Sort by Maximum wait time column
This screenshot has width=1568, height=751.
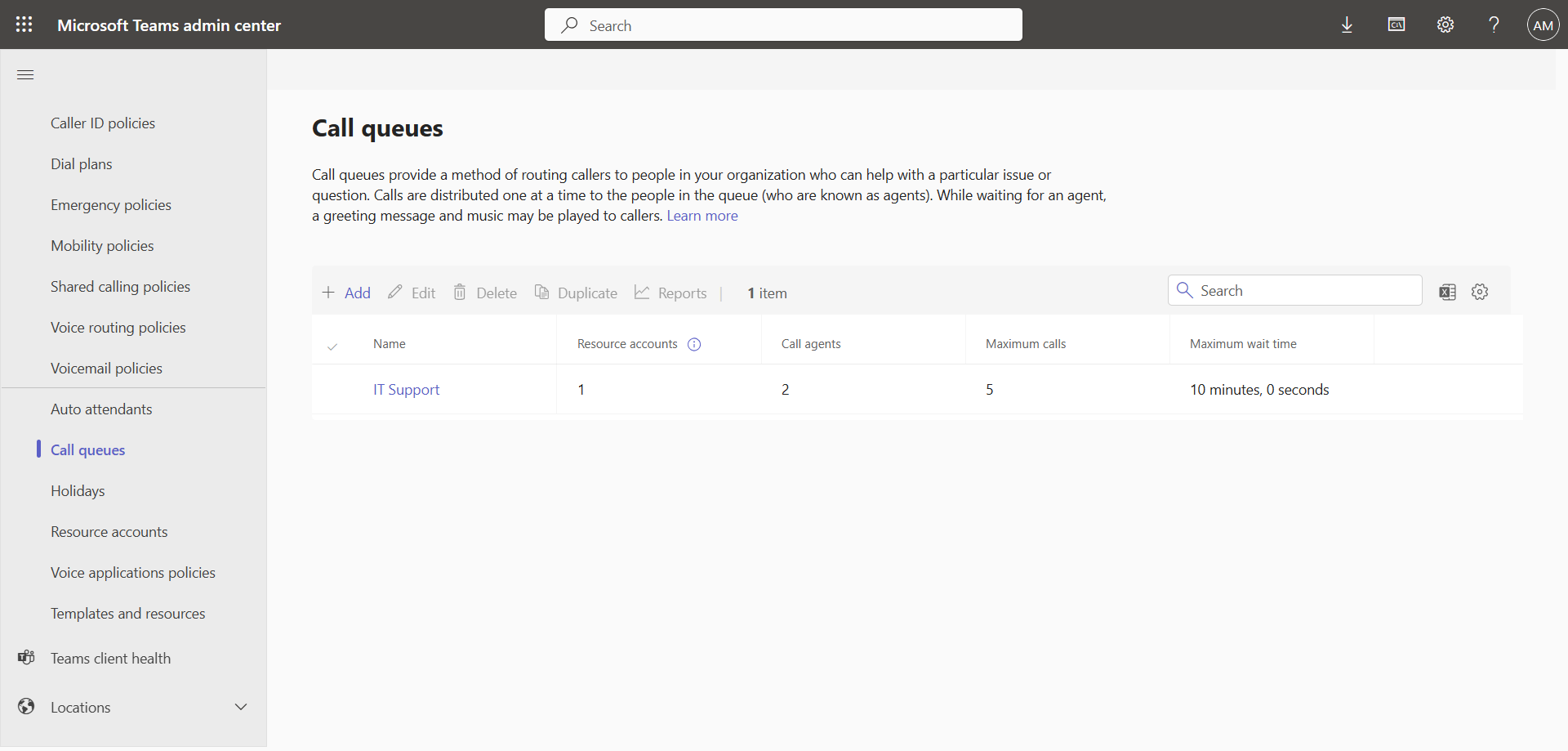pyautogui.click(x=1242, y=344)
